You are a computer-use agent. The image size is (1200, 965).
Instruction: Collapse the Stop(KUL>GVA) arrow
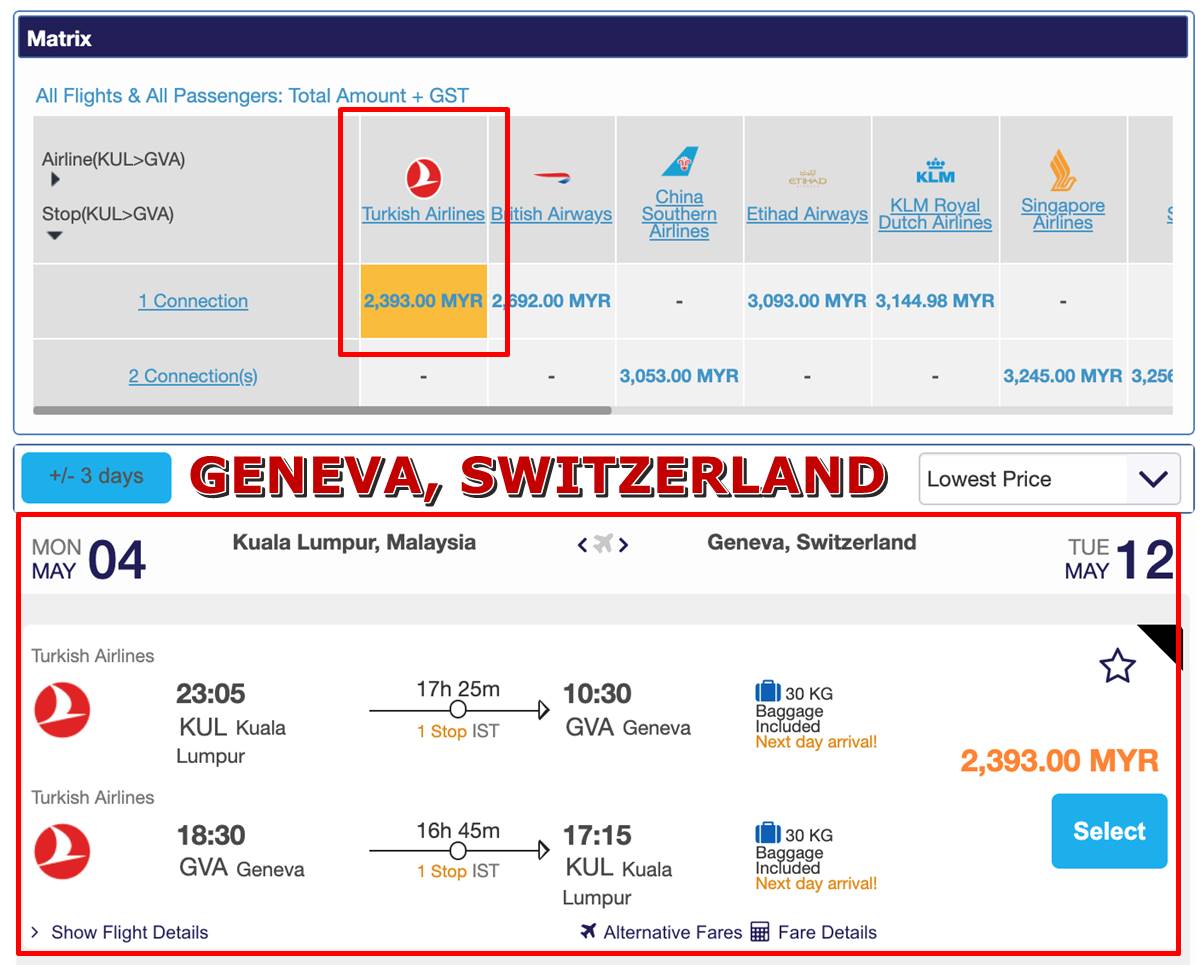(x=55, y=236)
